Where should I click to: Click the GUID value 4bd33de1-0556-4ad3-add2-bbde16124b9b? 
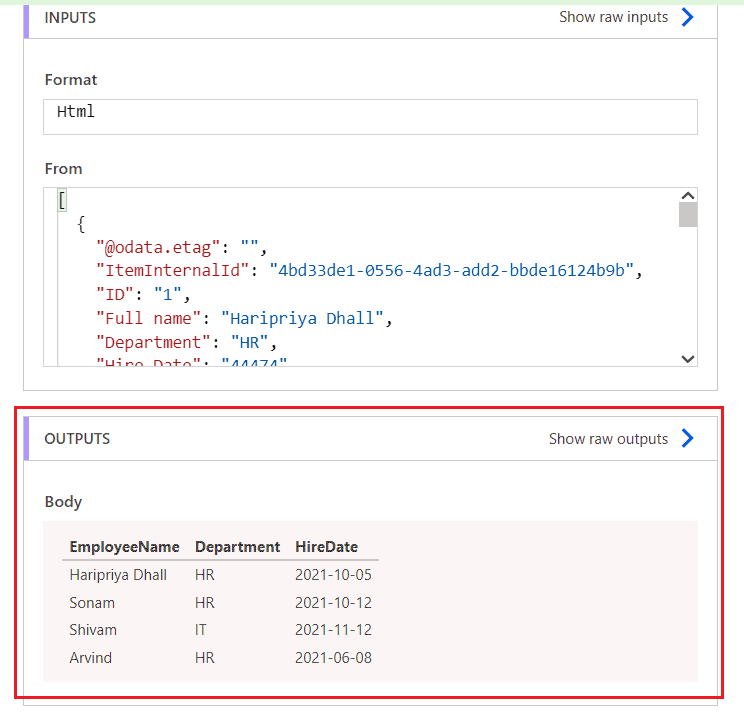coord(451,271)
